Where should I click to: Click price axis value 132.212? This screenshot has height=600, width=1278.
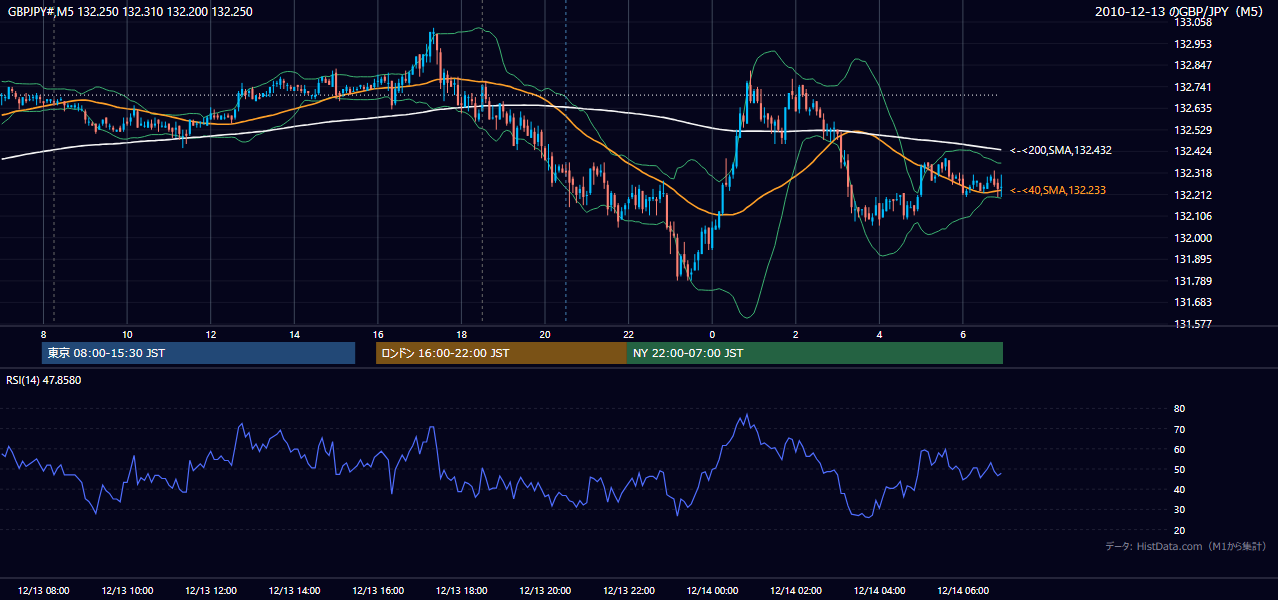(1193, 195)
